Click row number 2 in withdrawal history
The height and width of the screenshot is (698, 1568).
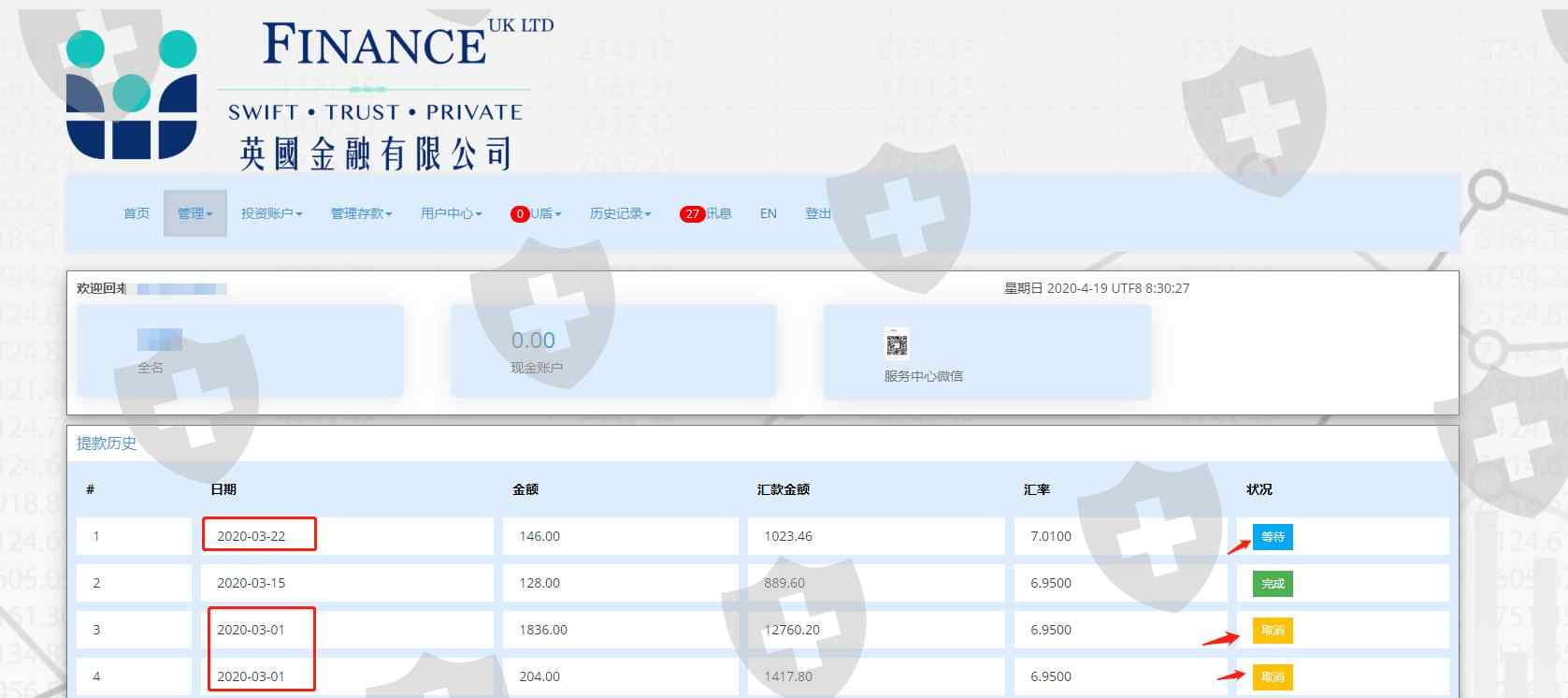point(96,583)
